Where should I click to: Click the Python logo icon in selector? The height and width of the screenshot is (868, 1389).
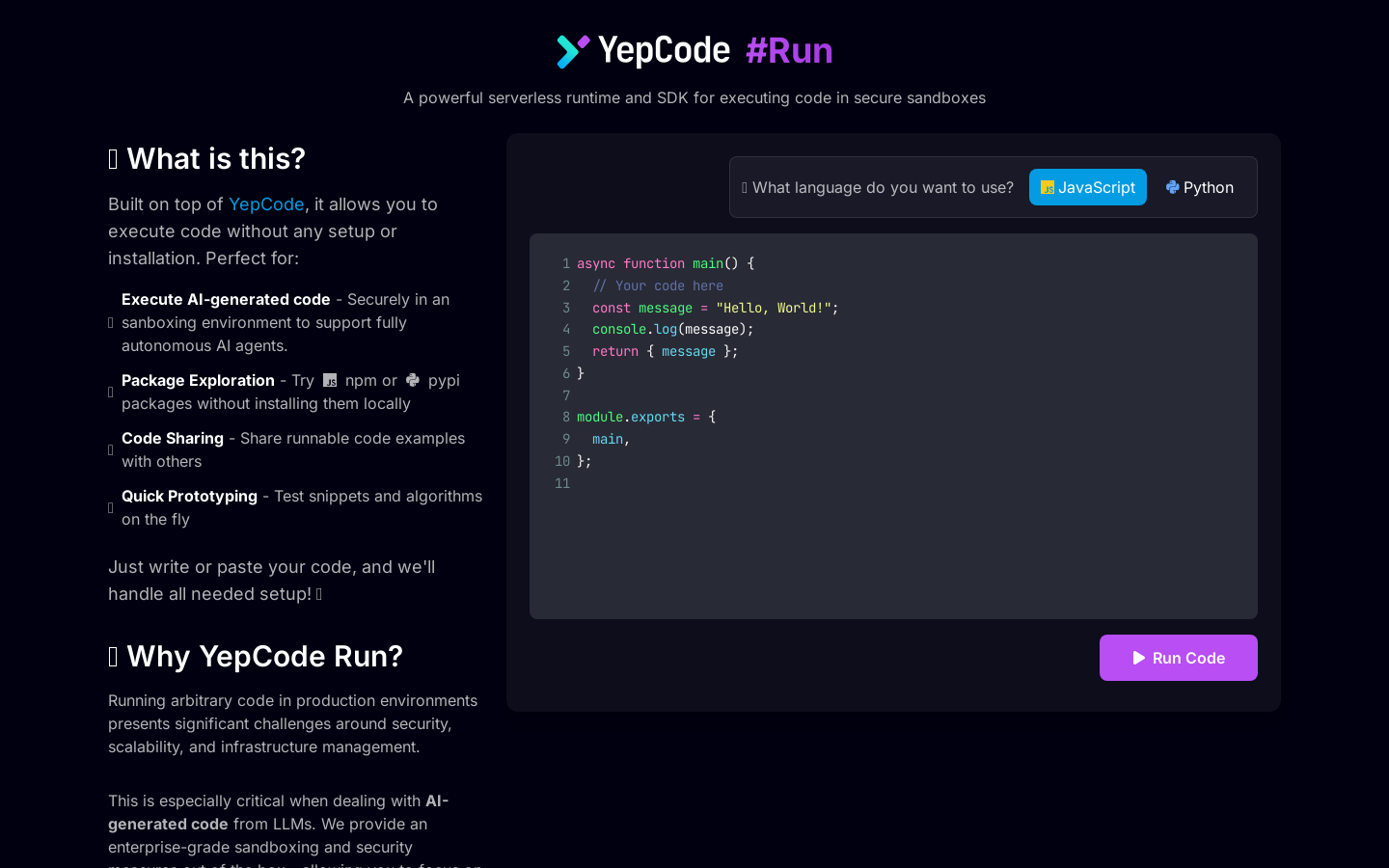click(x=1173, y=187)
